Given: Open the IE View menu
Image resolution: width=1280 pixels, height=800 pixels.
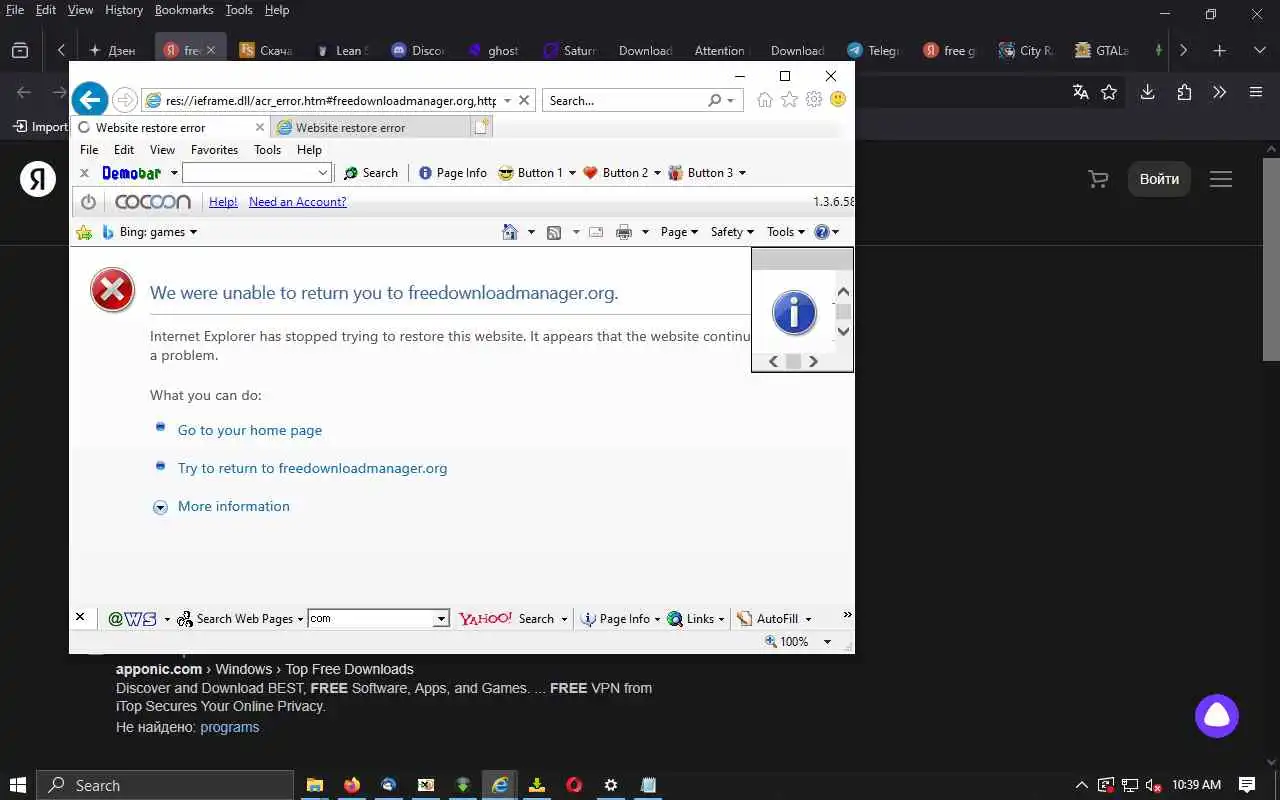Looking at the screenshot, I should click(x=162, y=150).
